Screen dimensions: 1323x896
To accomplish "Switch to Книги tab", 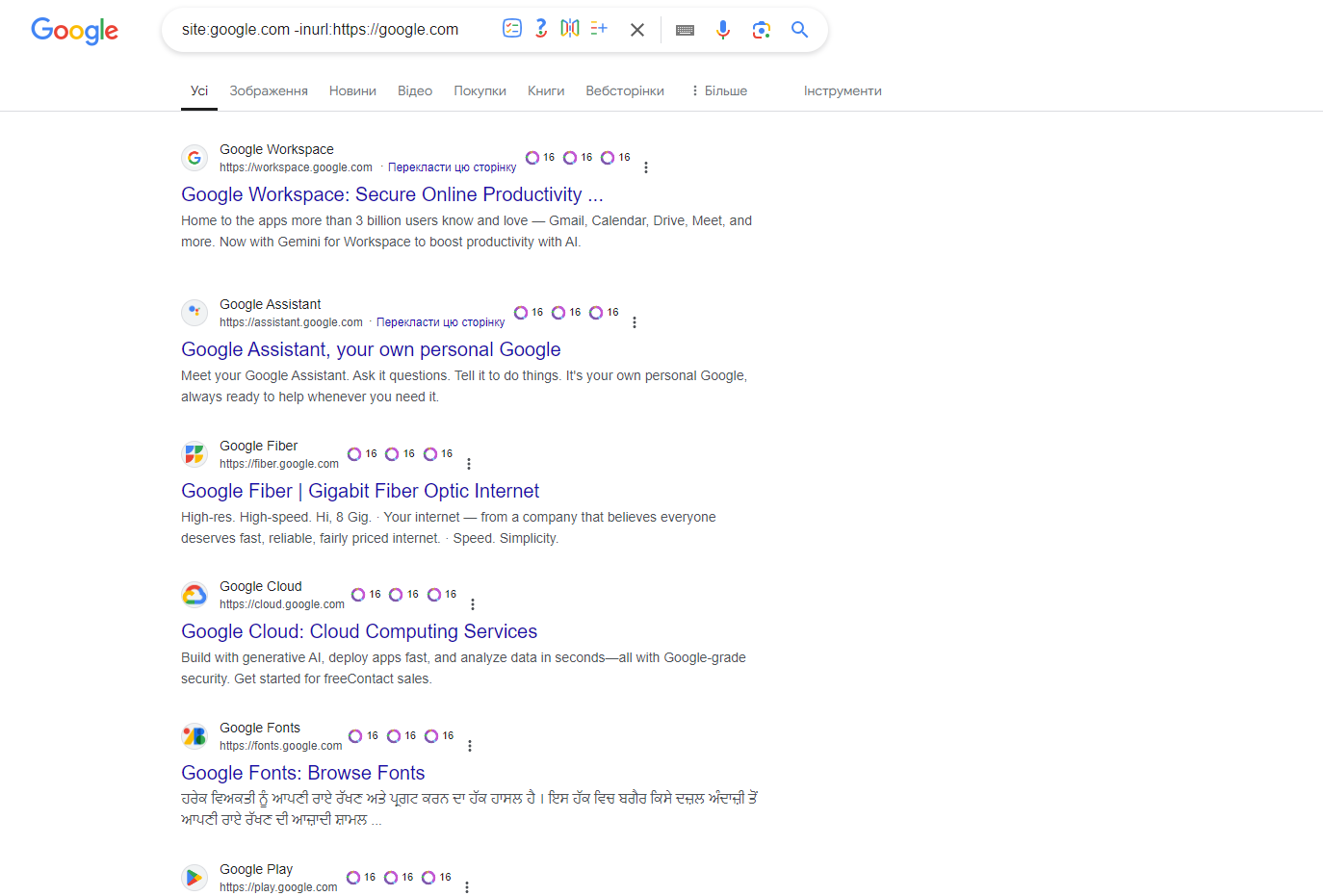I will (546, 90).
